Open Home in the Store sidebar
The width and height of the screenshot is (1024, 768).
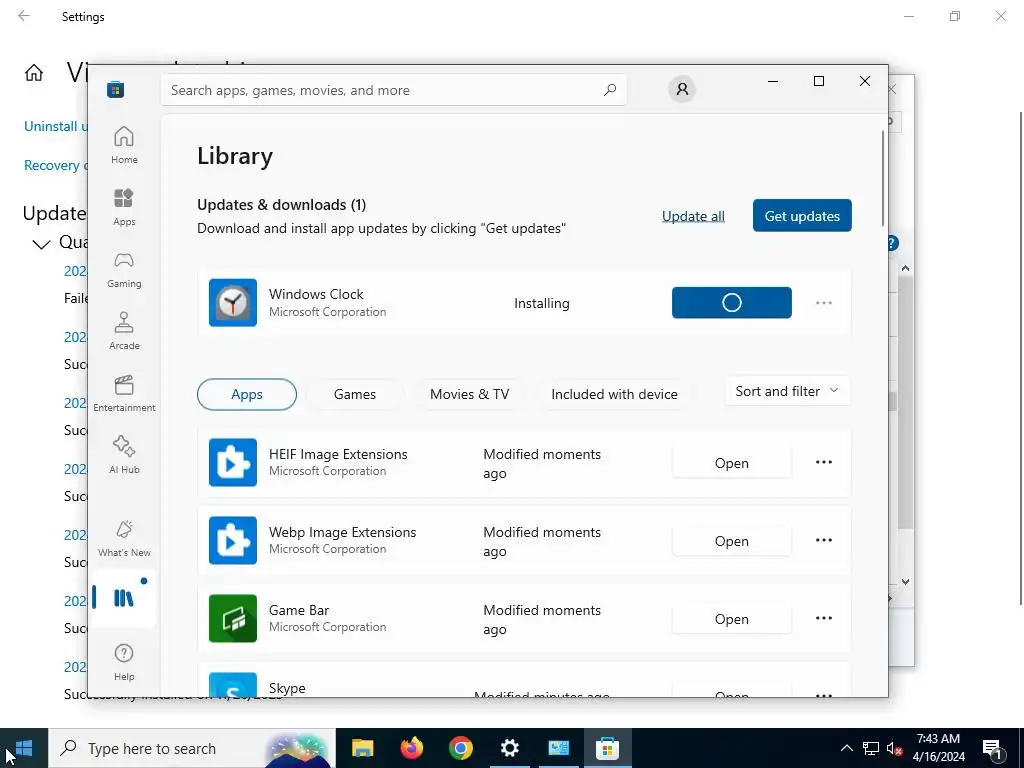pyautogui.click(x=124, y=145)
